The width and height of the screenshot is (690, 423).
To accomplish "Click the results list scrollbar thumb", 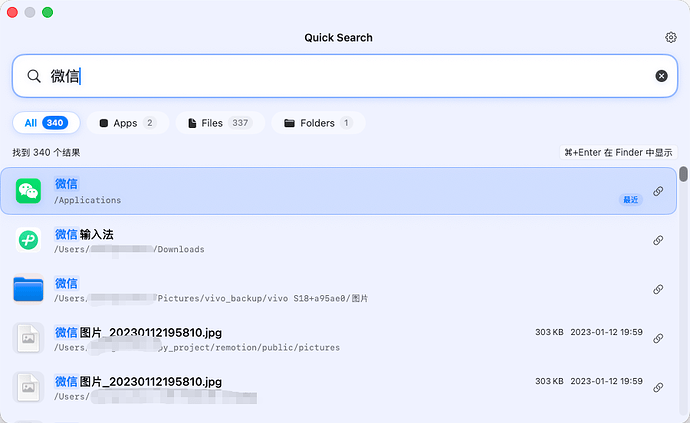I will [x=683, y=174].
